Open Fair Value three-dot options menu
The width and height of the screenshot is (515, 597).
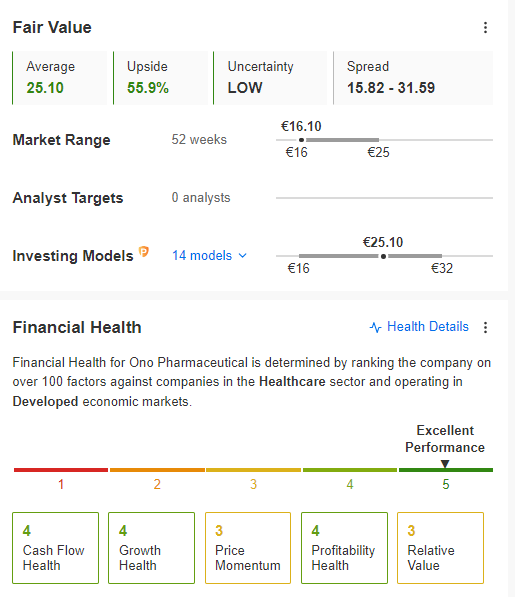click(485, 27)
